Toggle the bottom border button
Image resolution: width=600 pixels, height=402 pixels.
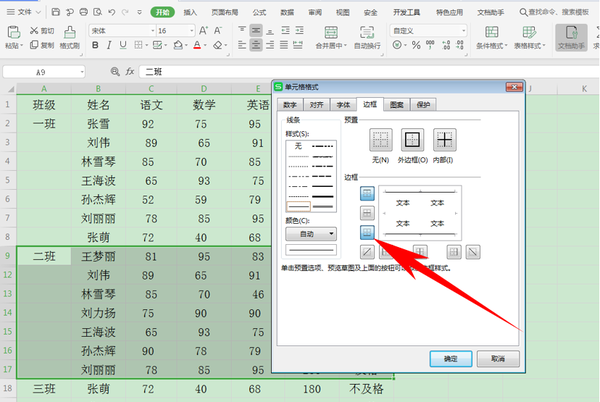coord(367,232)
